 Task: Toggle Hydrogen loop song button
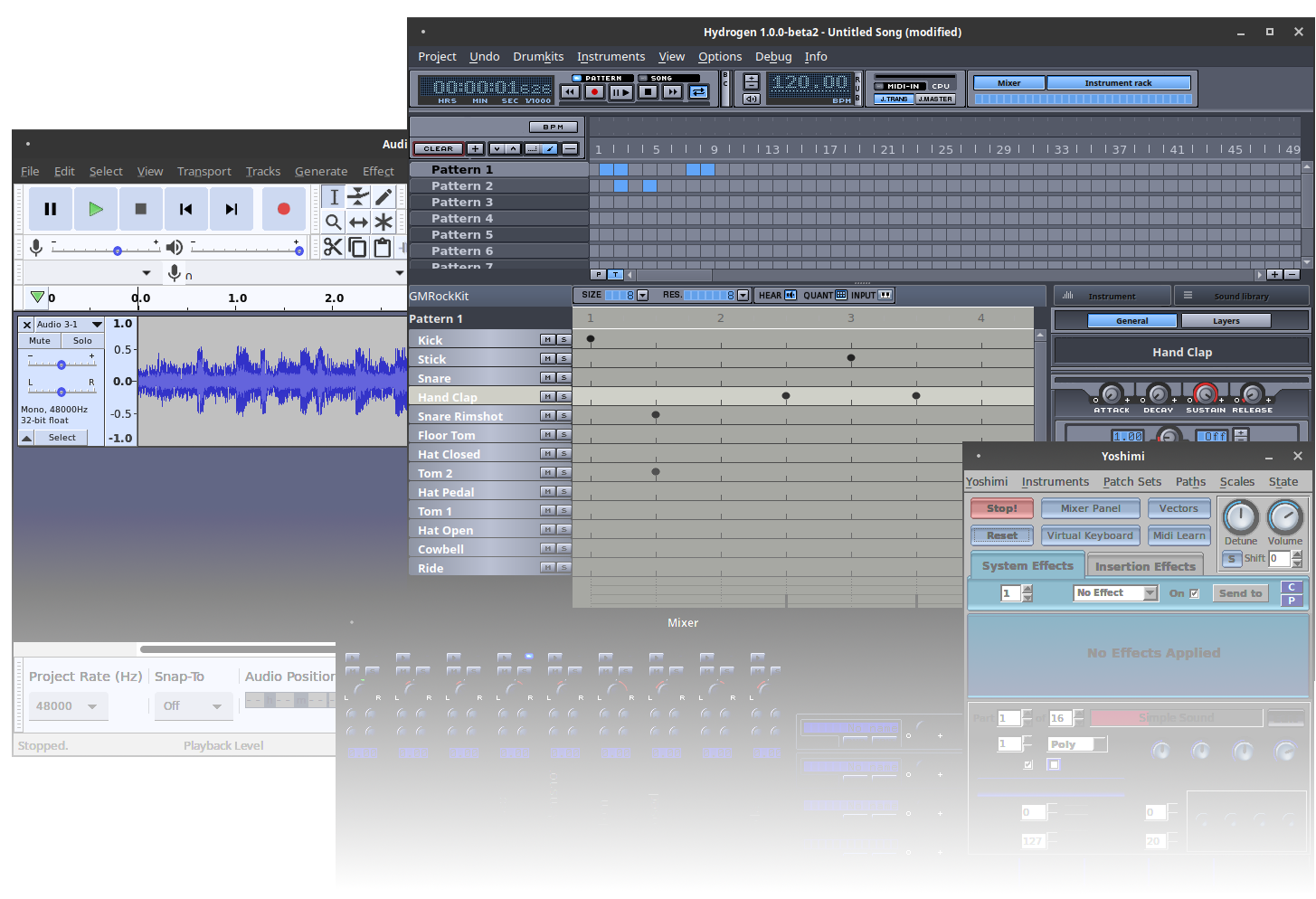(698, 92)
